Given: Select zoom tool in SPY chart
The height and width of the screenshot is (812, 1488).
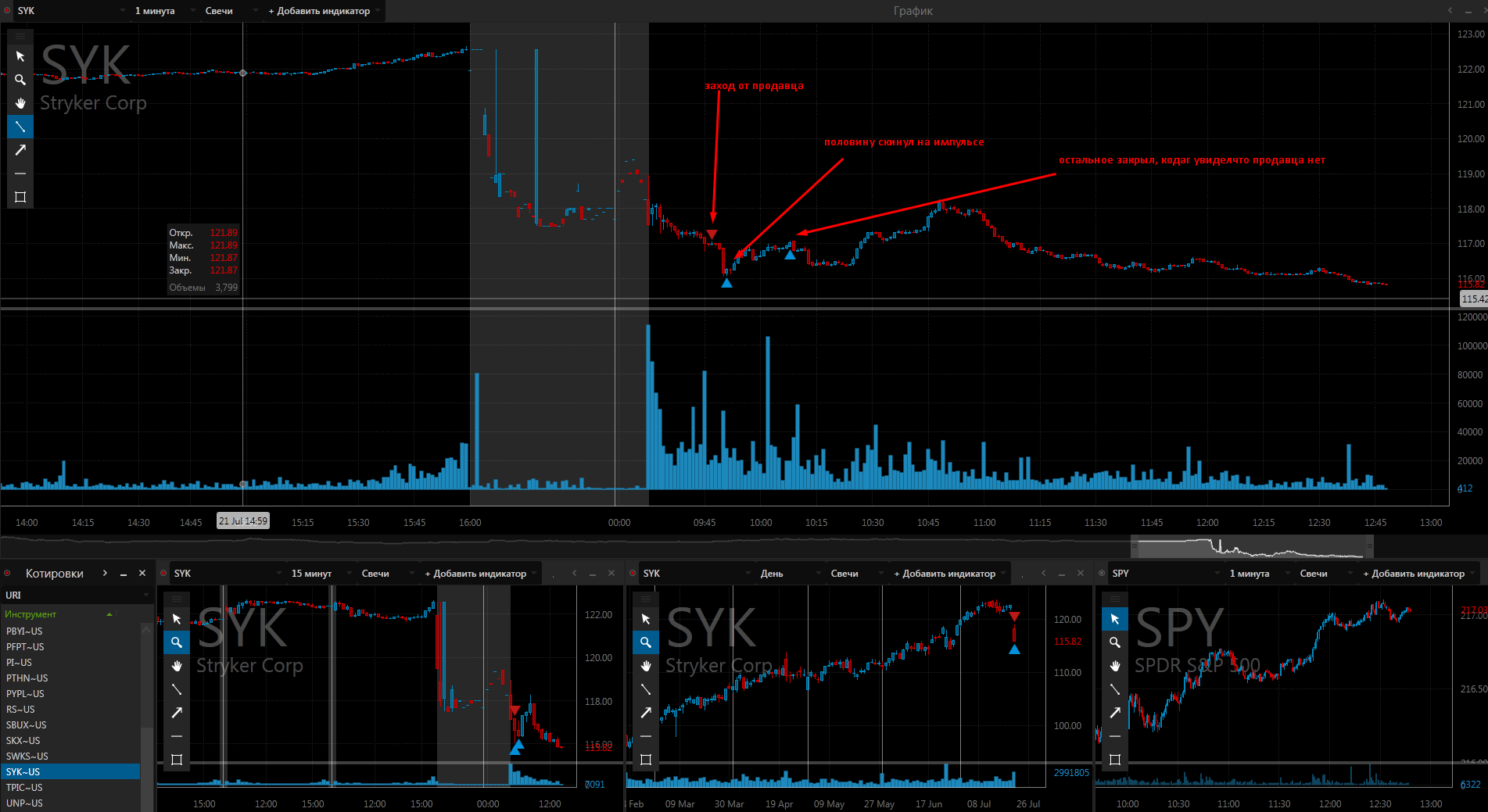Looking at the screenshot, I should [x=1115, y=642].
